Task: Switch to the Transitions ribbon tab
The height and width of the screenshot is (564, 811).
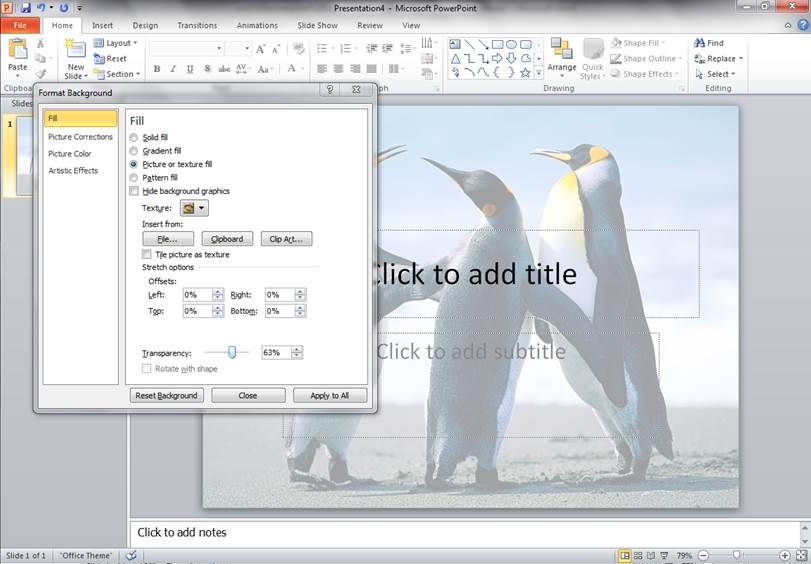Action: (197, 25)
